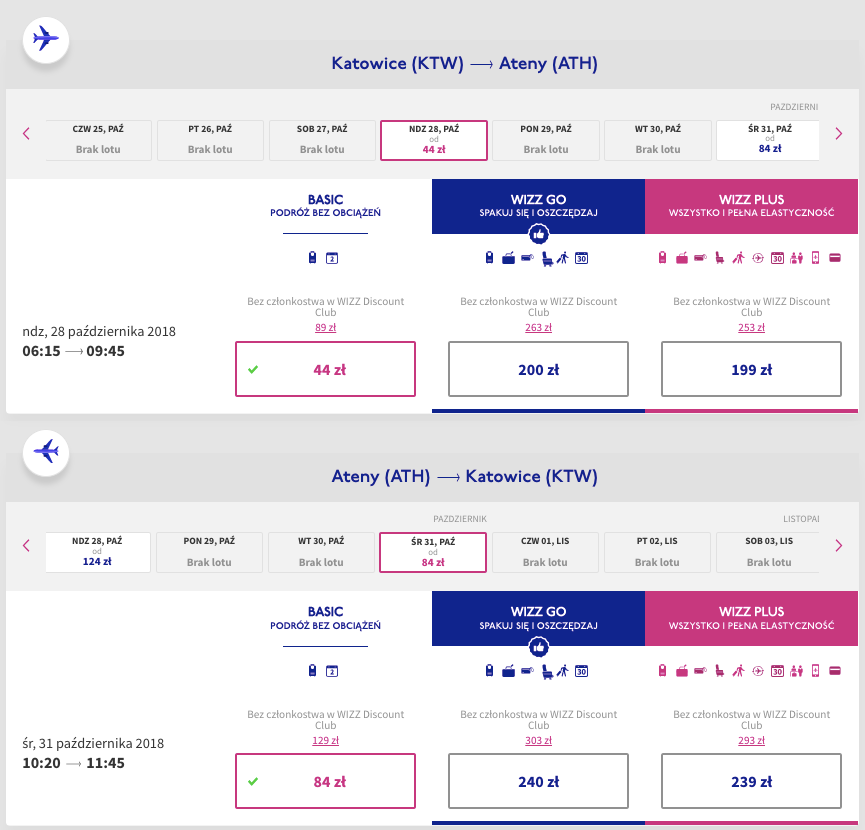This screenshot has height=830, width=865.
Task: Click the cabin bag icon under outbound BASIC
Action: point(312,258)
